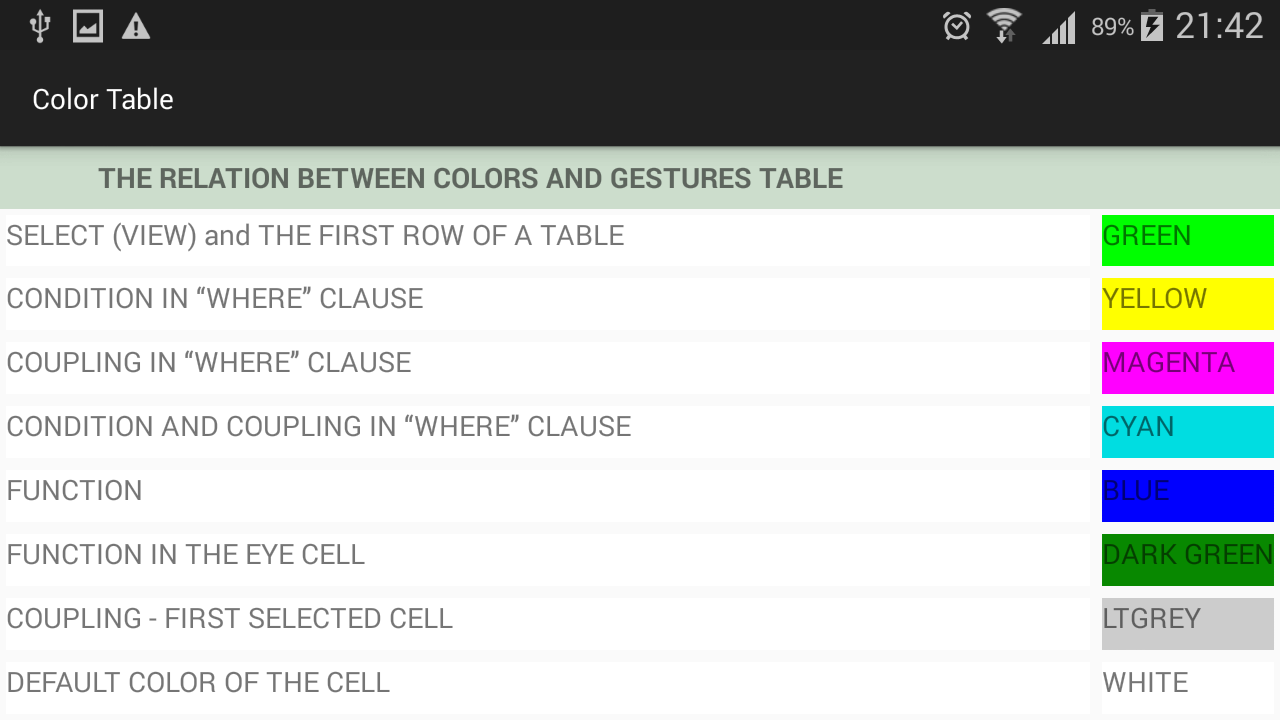
Task: Tap the WHITE default color cell
Action: [x=1187, y=685]
